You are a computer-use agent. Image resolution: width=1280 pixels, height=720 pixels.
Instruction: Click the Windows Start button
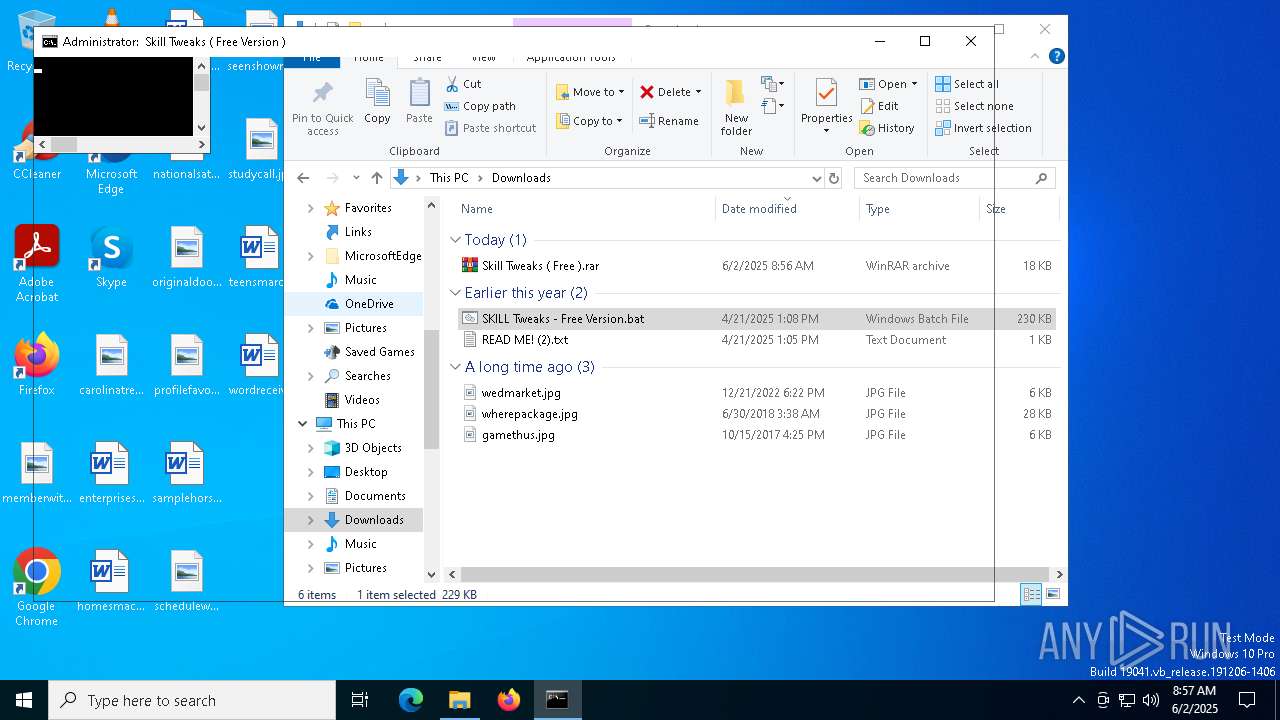[24, 700]
